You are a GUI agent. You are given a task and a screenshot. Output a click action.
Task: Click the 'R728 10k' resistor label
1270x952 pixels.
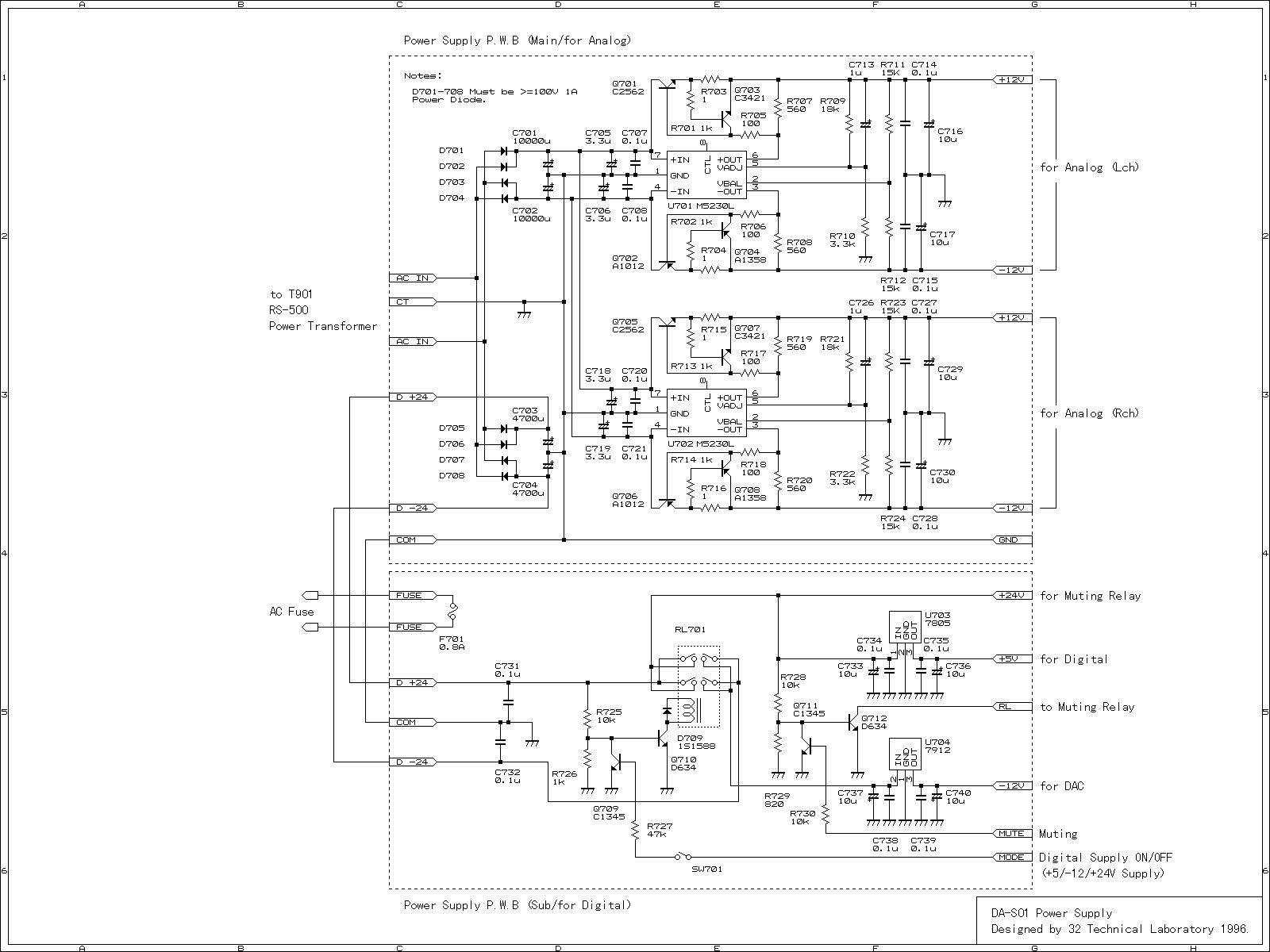[x=794, y=681]
